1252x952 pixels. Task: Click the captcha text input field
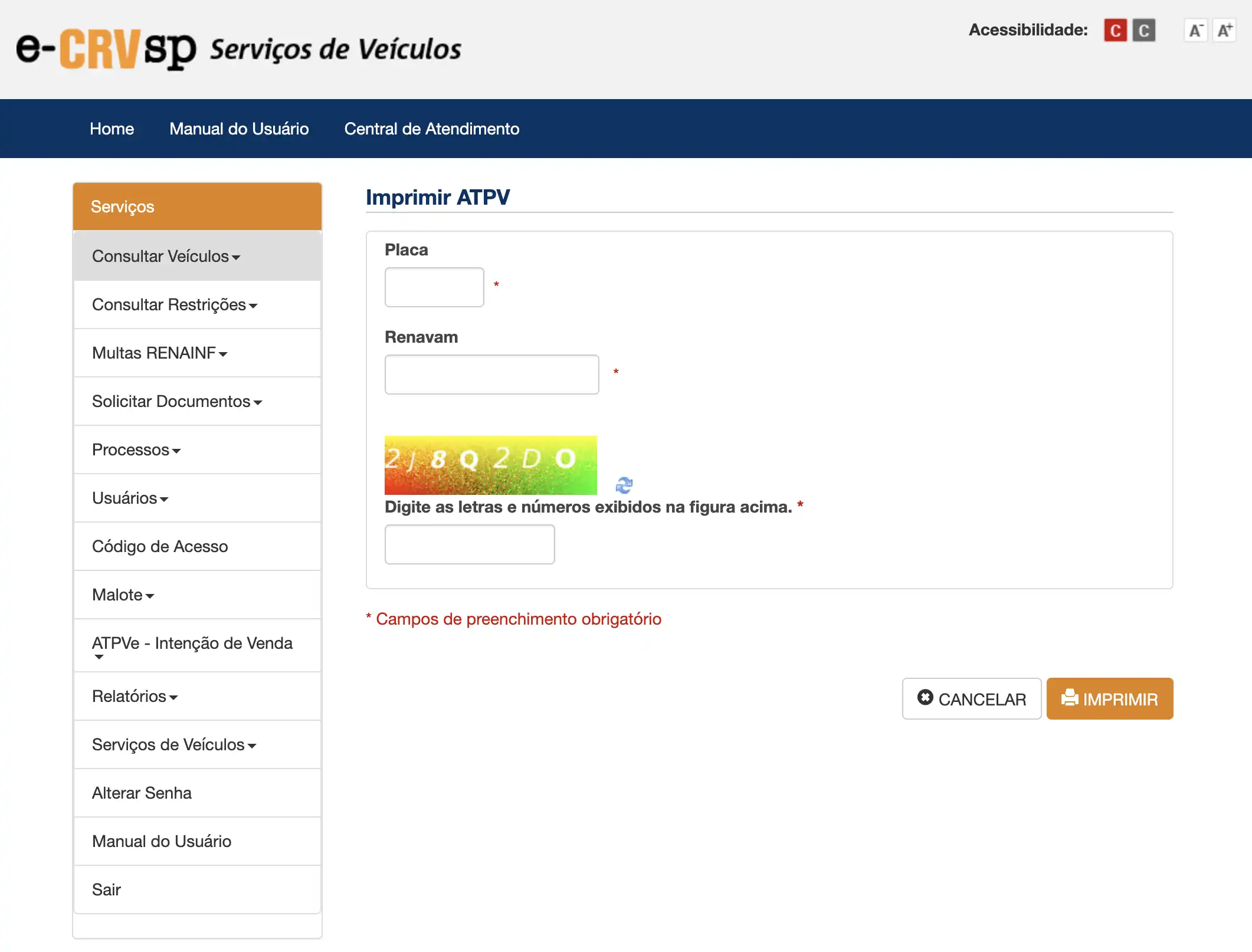470,544
